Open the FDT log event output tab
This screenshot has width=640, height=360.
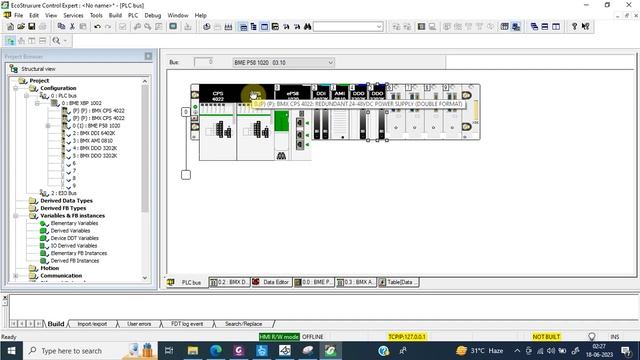(187, 324)
